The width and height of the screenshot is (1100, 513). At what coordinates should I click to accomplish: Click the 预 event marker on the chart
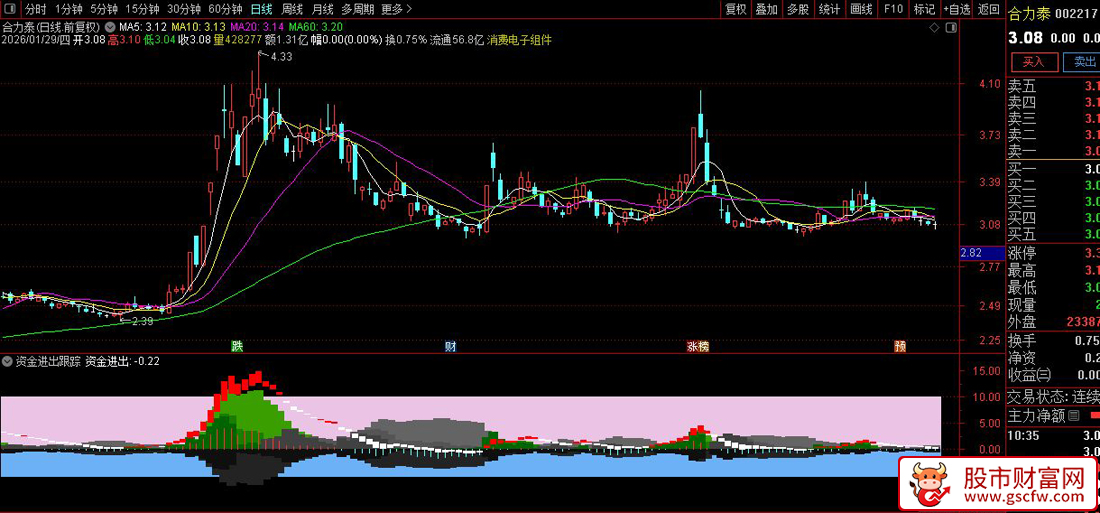click(x=900, y=346)
